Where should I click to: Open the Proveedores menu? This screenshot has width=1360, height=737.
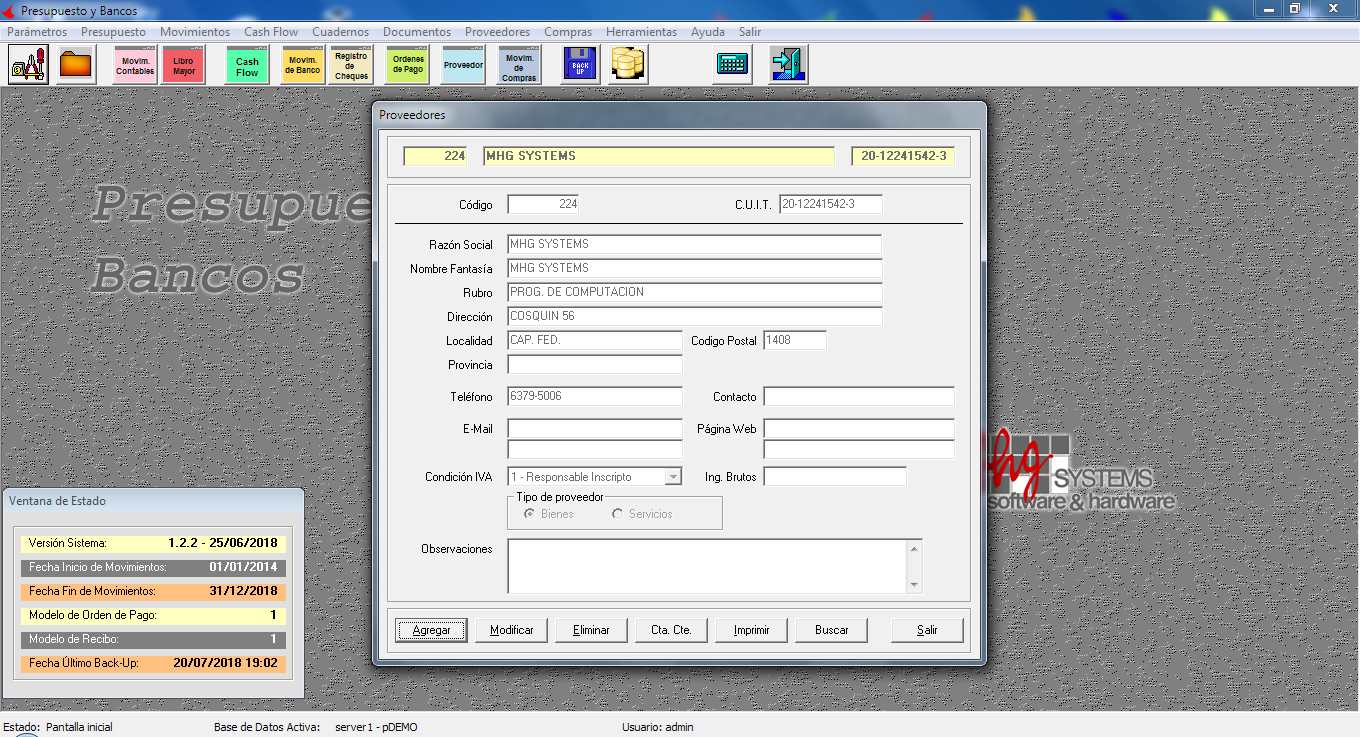[x=497, y=32]
